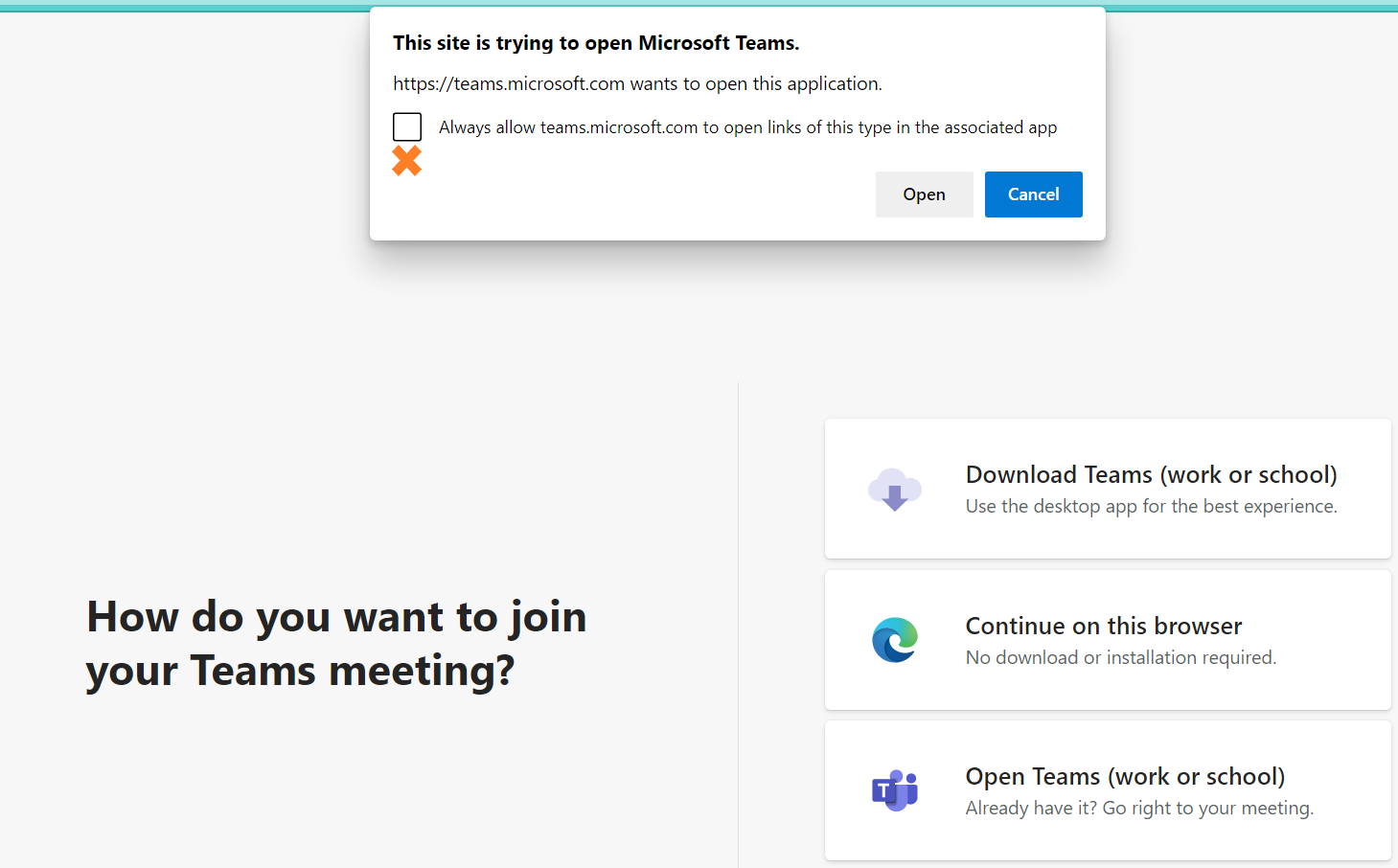Click the 'Always allow teams.microsoft.com' label text

tap(747, 127)
